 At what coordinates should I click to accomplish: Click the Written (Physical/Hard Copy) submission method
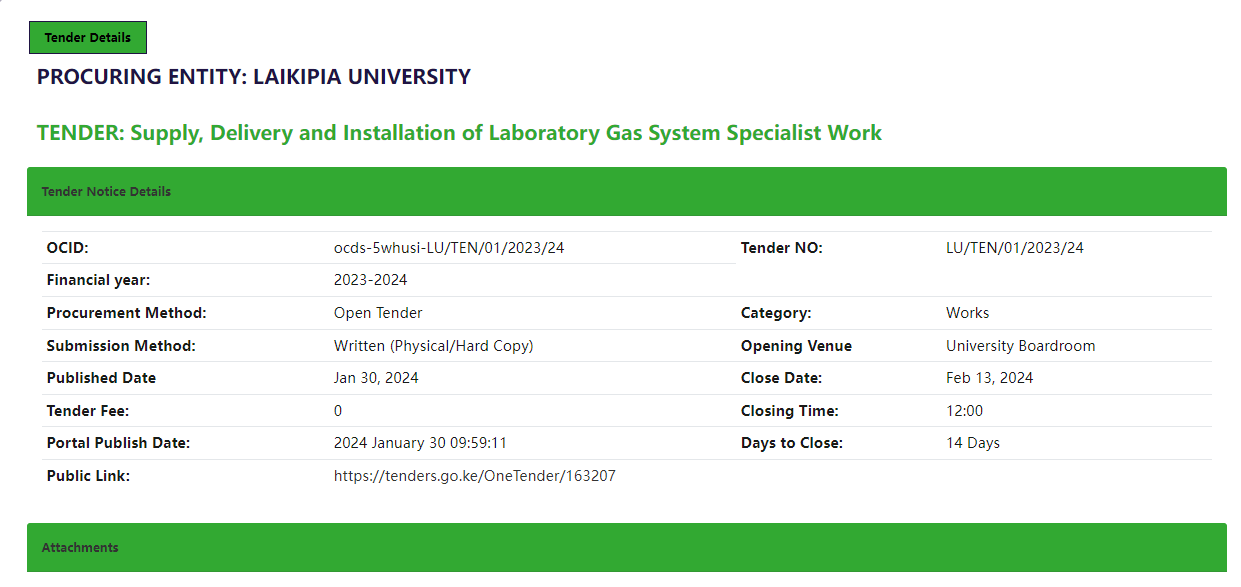(x=433, y=346)
